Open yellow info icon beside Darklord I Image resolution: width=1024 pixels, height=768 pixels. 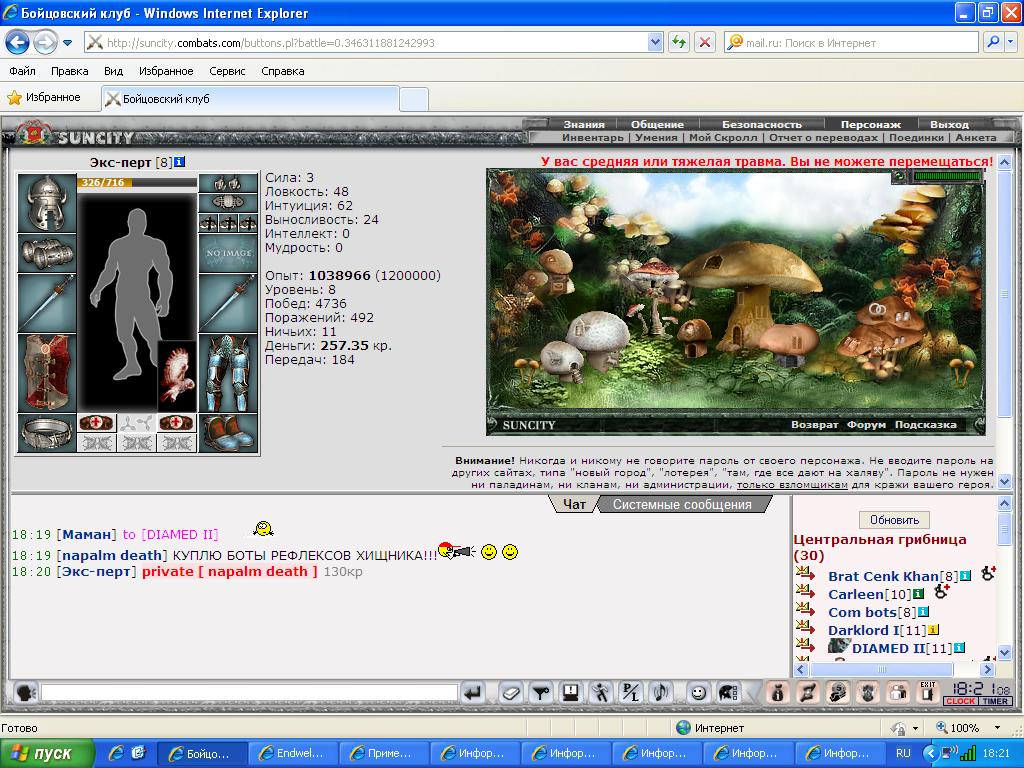(933, 630)
